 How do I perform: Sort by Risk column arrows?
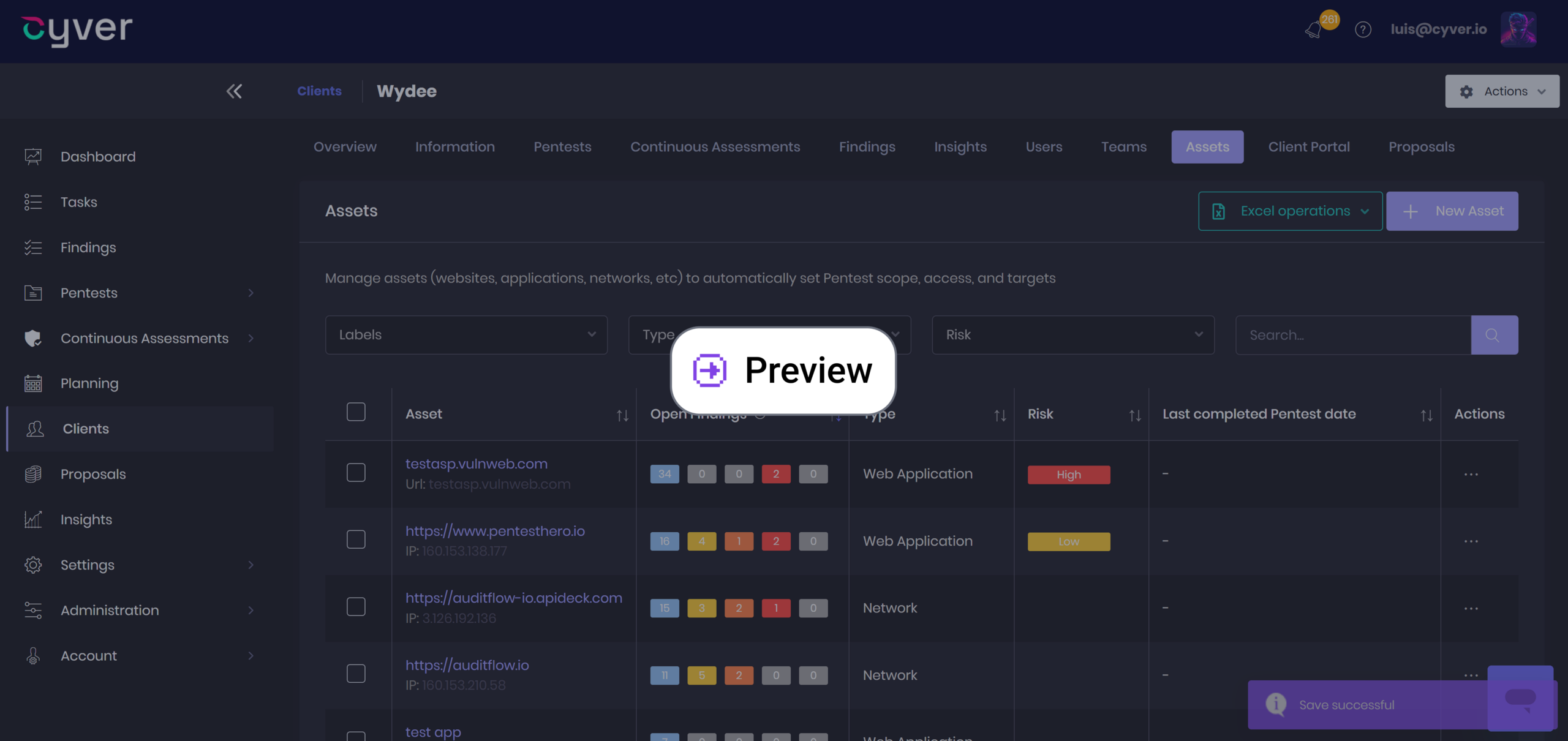click(x=1135, y=416)
